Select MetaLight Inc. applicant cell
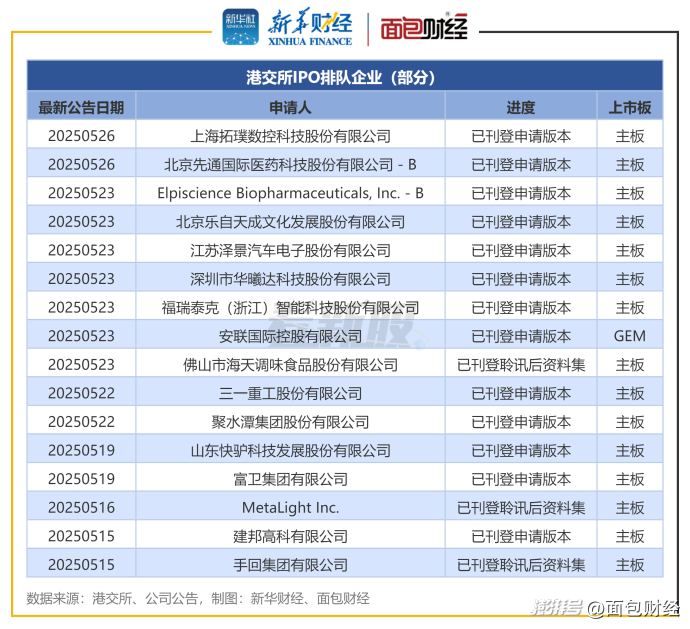 (x=290, y=508)
